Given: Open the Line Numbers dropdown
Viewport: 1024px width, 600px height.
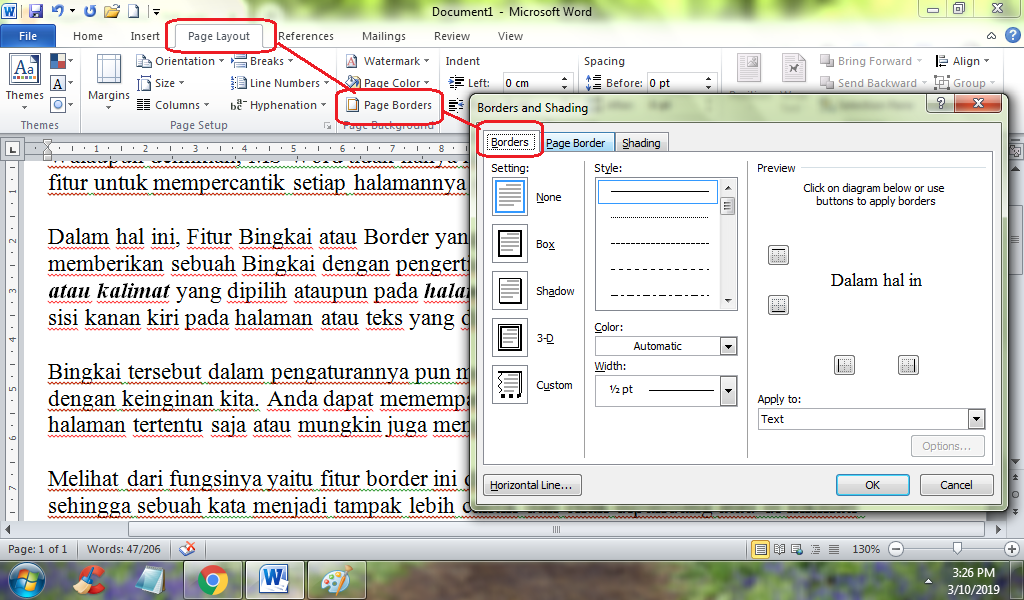Looking at the screenshot, I should click(x=280, y=84).
